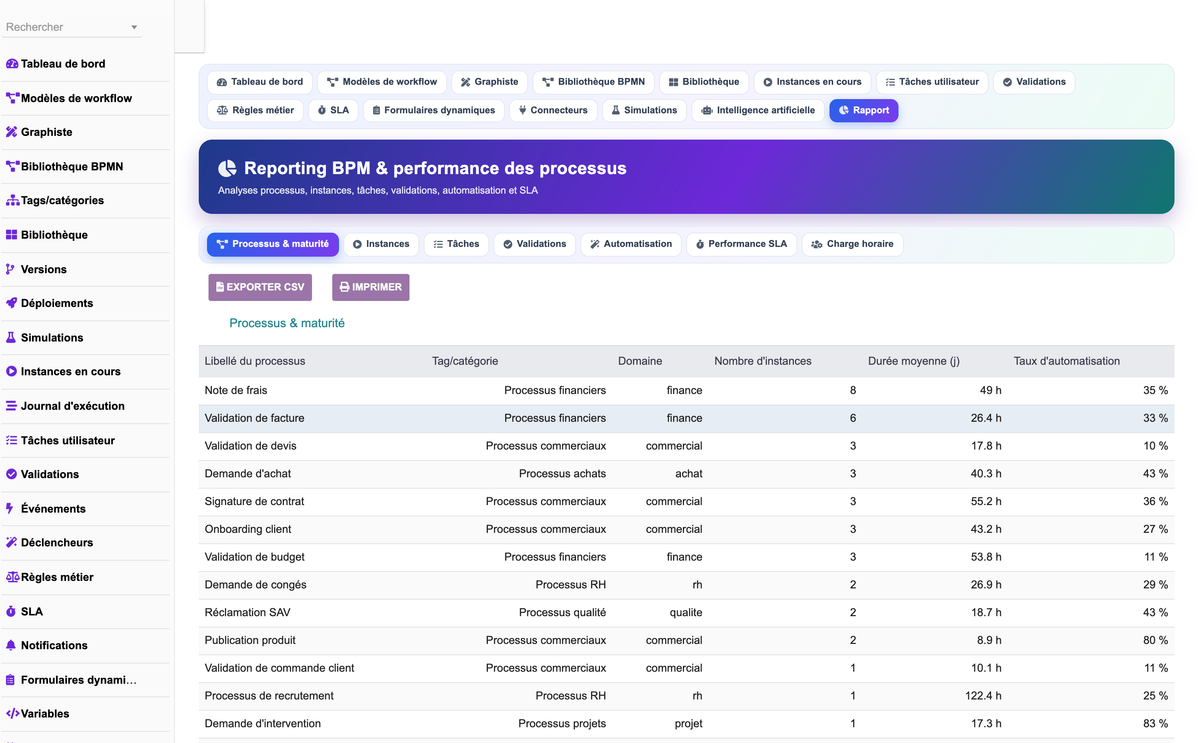Open Validations in top navigation
1200x743 pixels.
tap(1034, 82)
